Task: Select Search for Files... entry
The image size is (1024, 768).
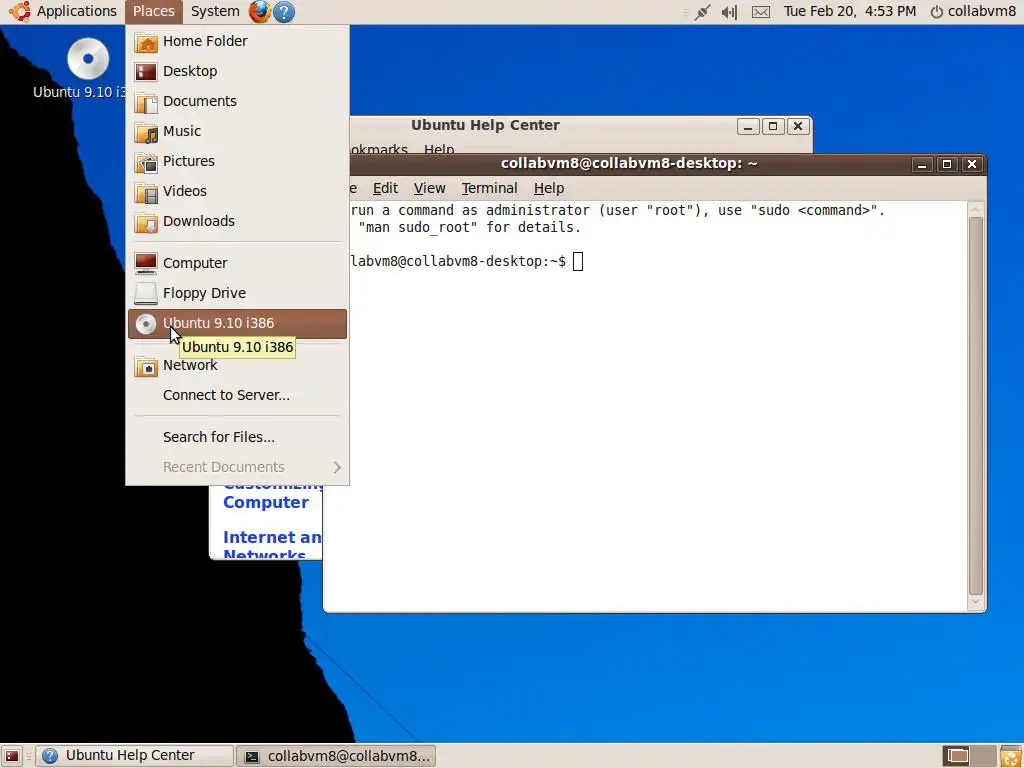Action: coord(237,437)
